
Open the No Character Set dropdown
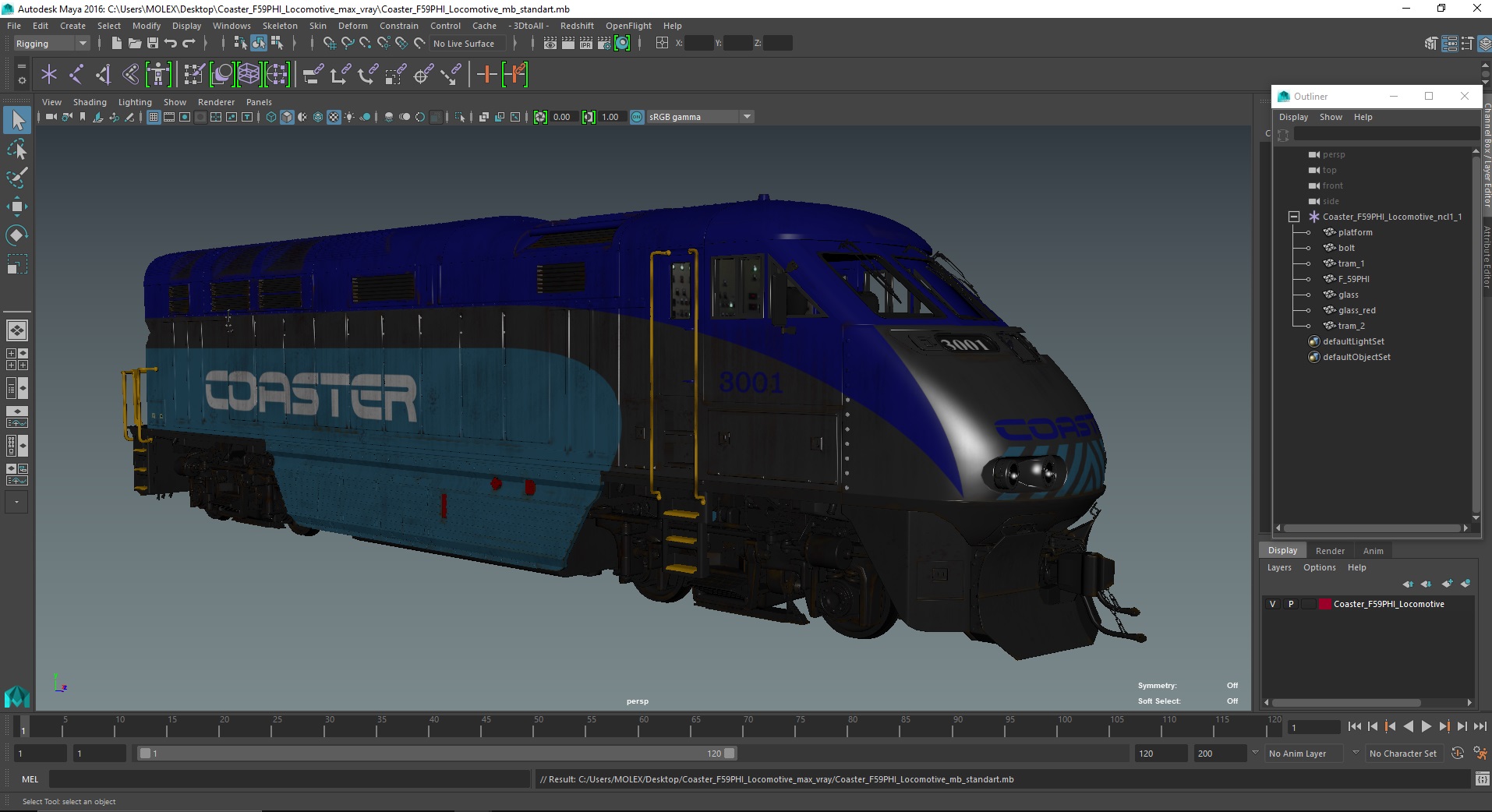click(x=1403, y=754)
